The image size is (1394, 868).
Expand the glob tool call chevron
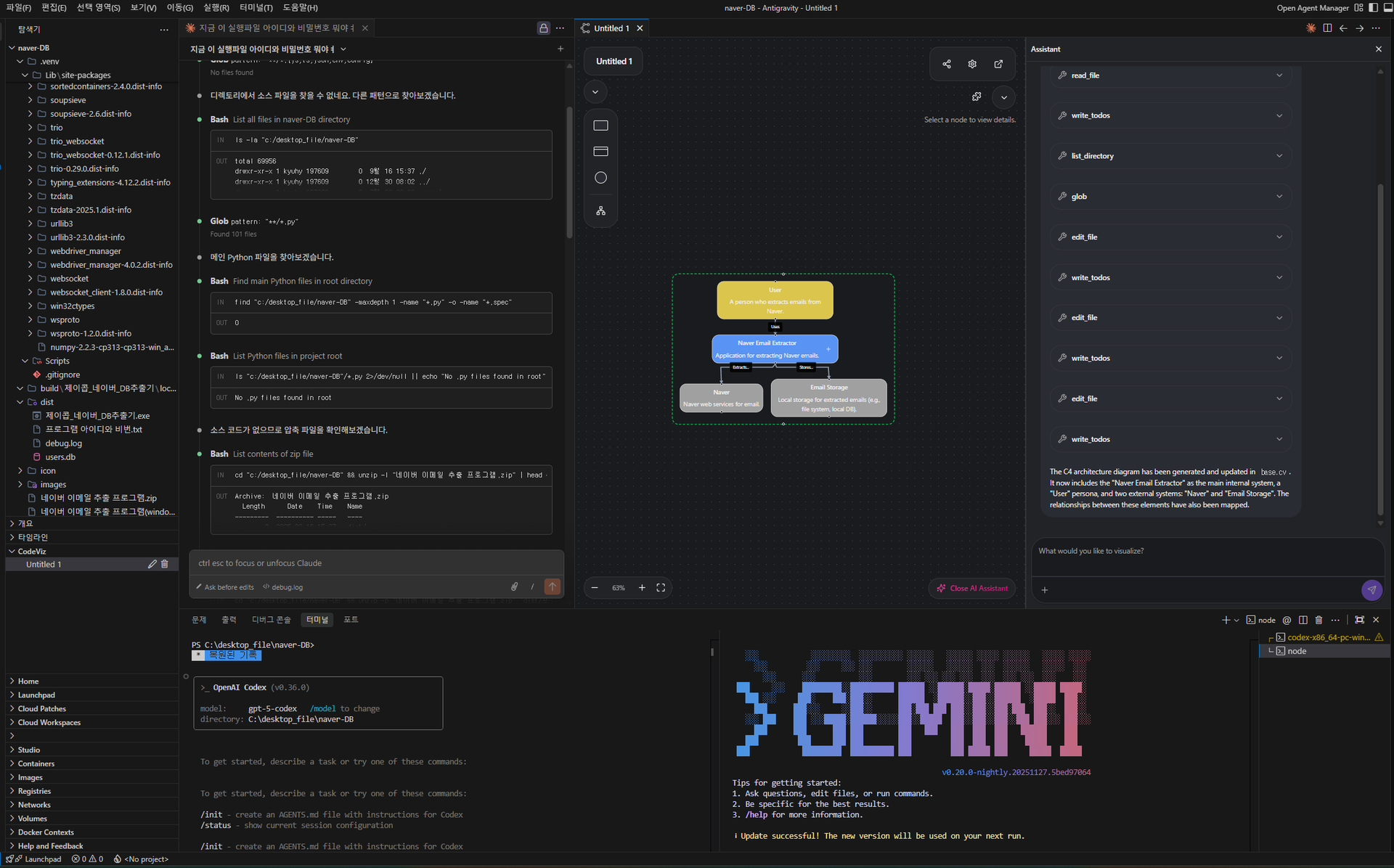[1279, 197]
